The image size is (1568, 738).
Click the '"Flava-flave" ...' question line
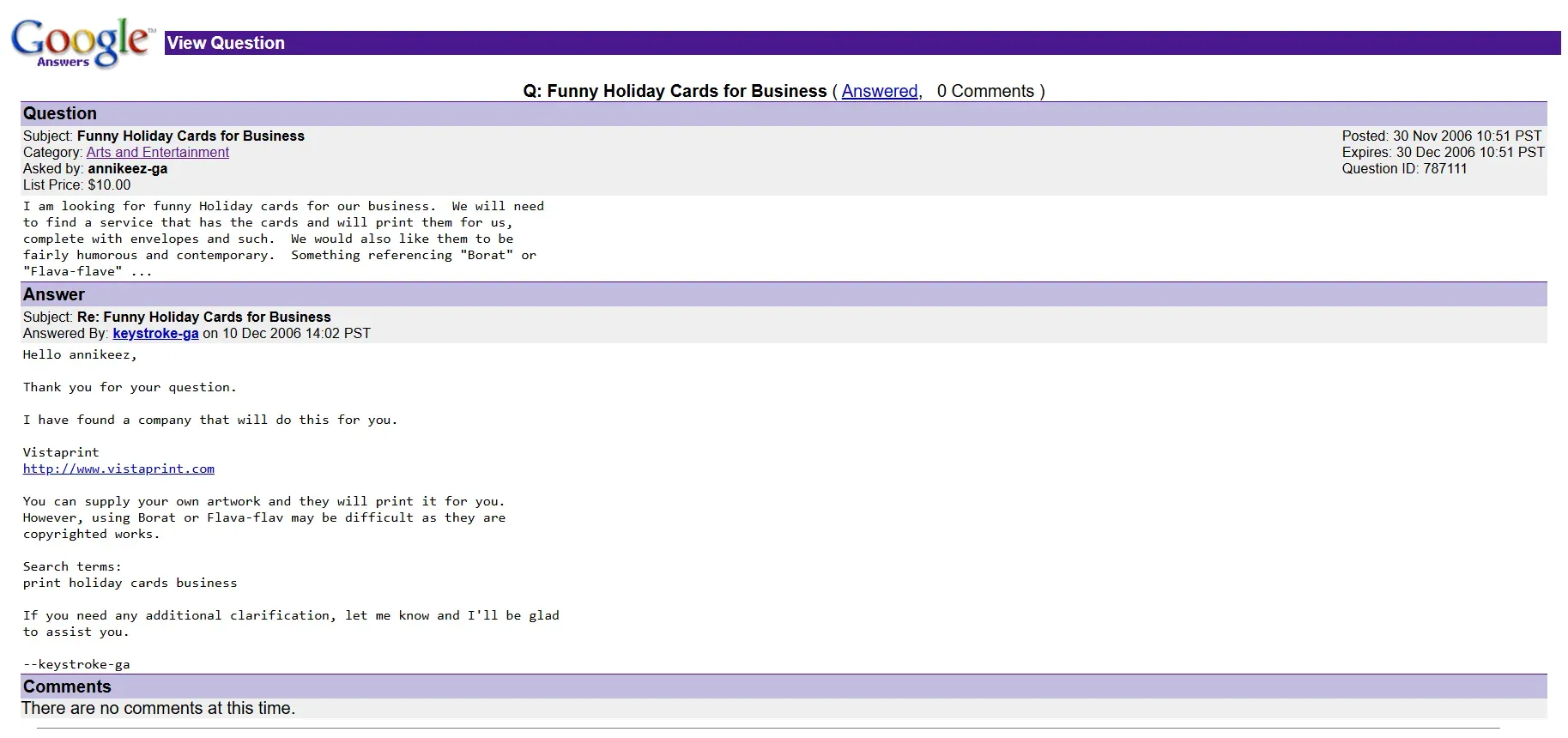coord(88,271)
